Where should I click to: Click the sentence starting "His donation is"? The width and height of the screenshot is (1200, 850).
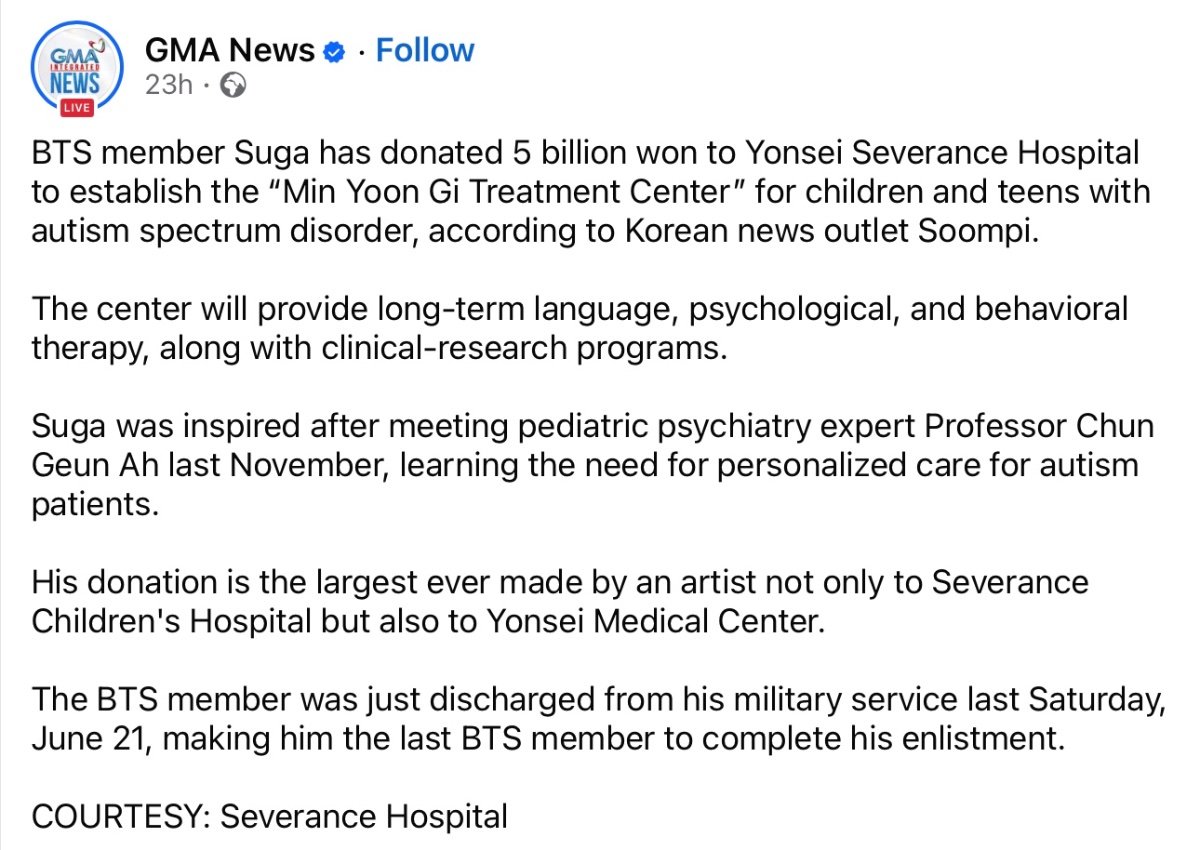point(560,600)
